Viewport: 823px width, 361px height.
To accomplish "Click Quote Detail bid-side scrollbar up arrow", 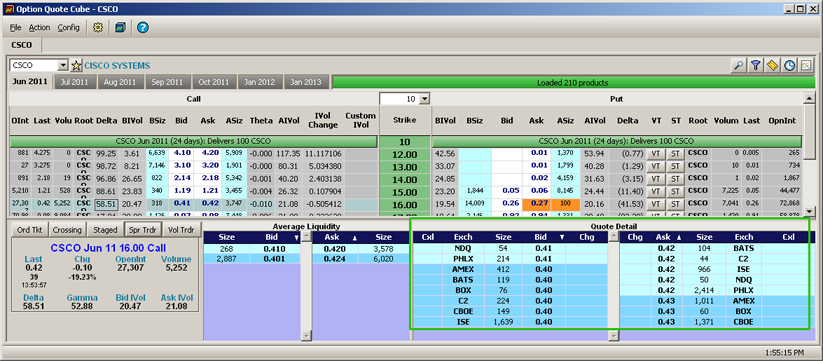I will tap(613, 237).
